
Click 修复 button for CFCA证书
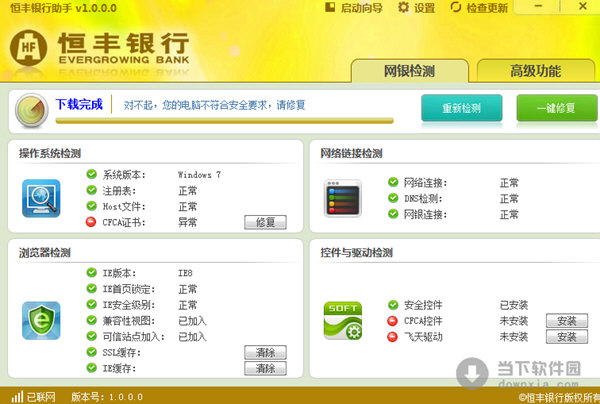click(265, 222)
